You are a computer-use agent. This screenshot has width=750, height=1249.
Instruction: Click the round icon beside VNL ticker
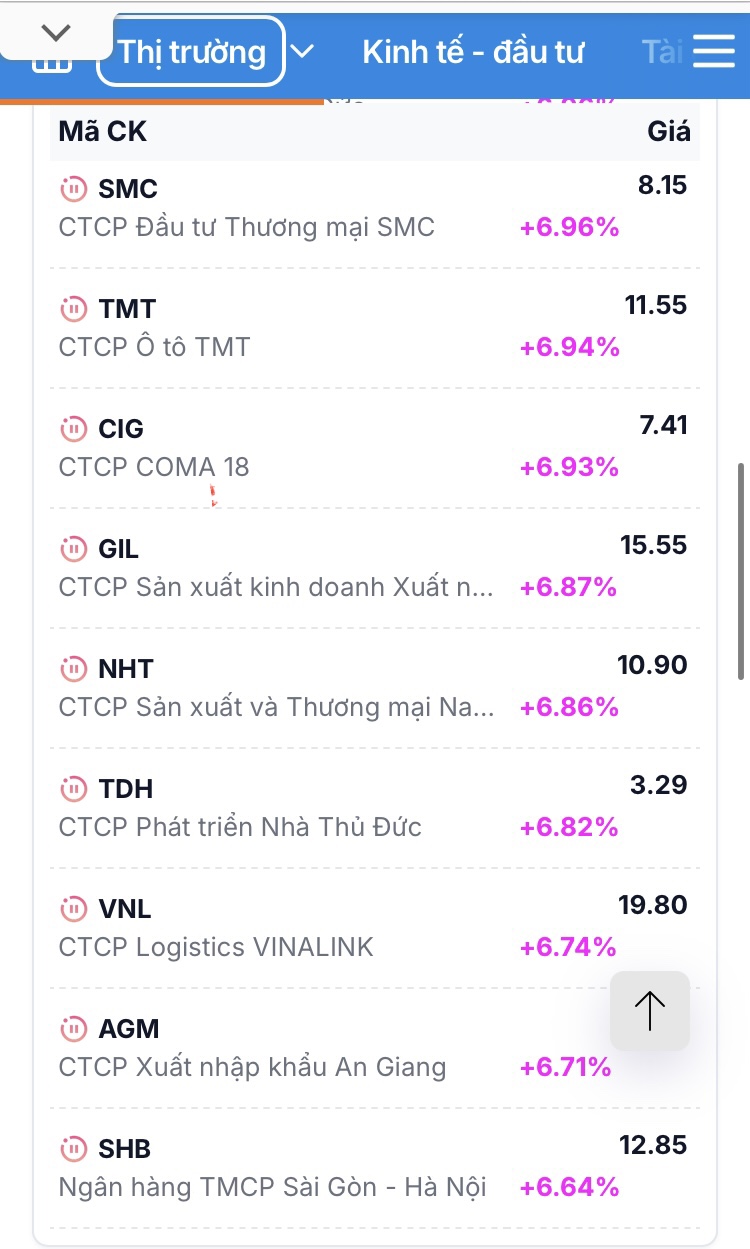pos(73,909)
